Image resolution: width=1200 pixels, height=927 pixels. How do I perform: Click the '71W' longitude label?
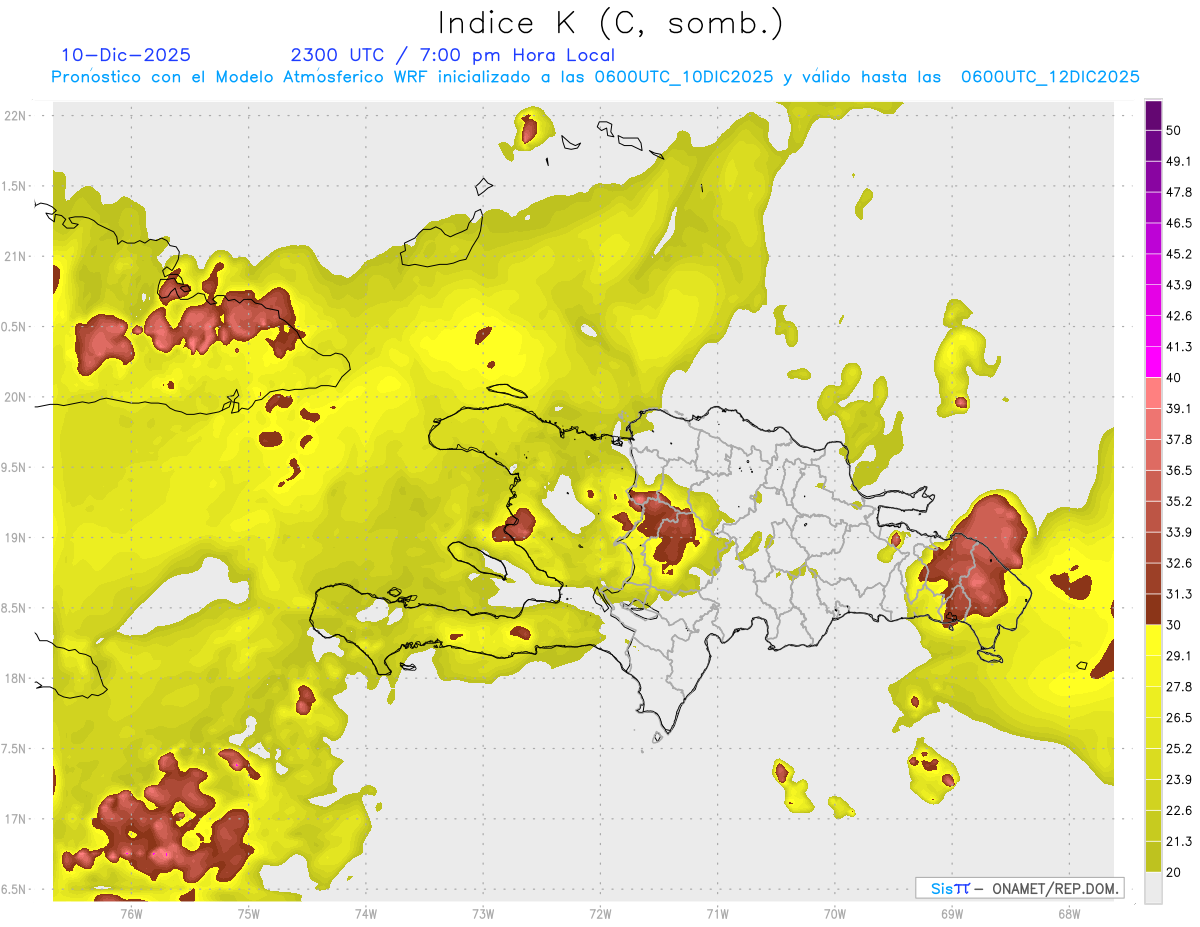pyautogui.click(x=717, y=913)
